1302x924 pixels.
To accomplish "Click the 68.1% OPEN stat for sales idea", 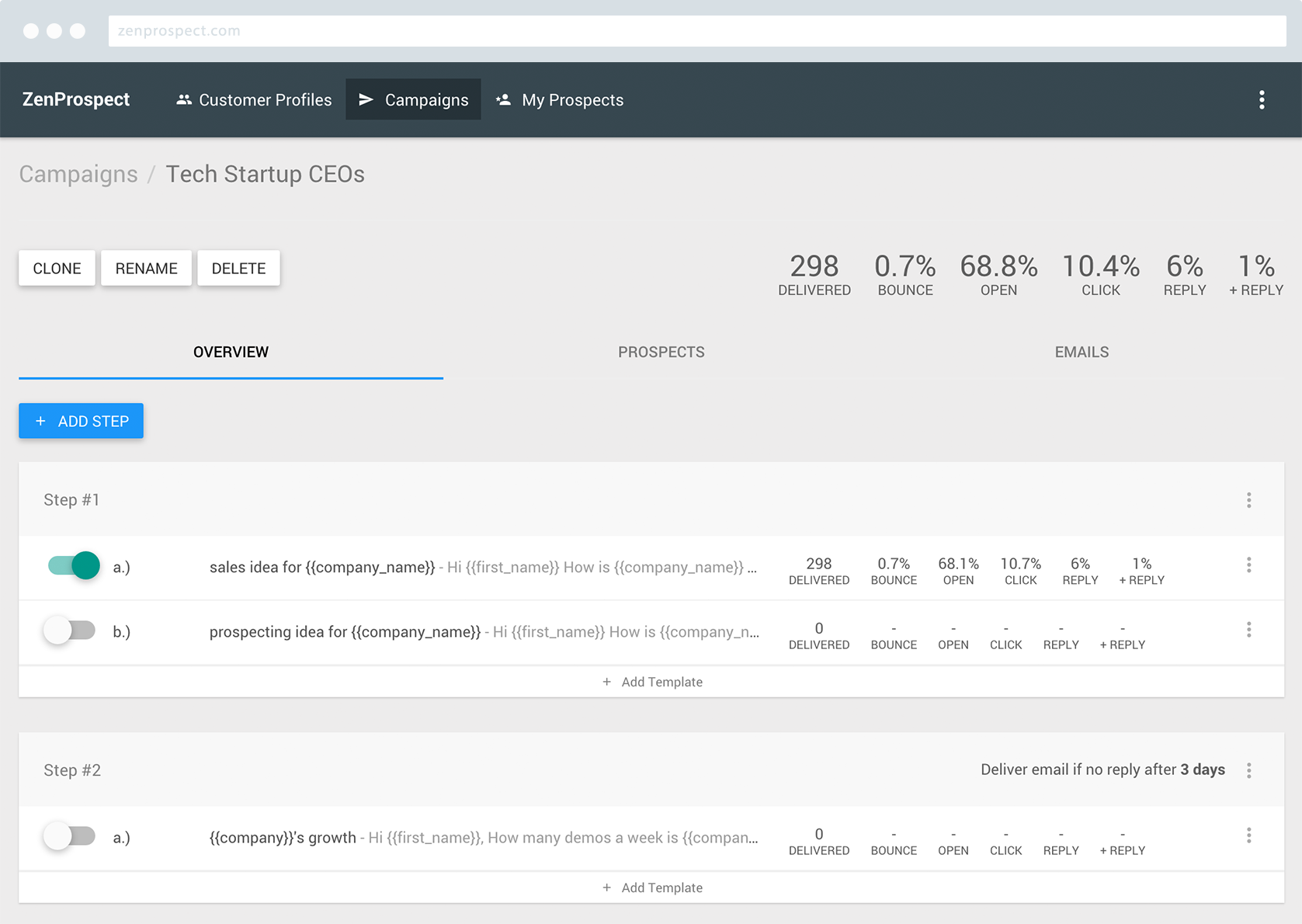I will point(958,571).
